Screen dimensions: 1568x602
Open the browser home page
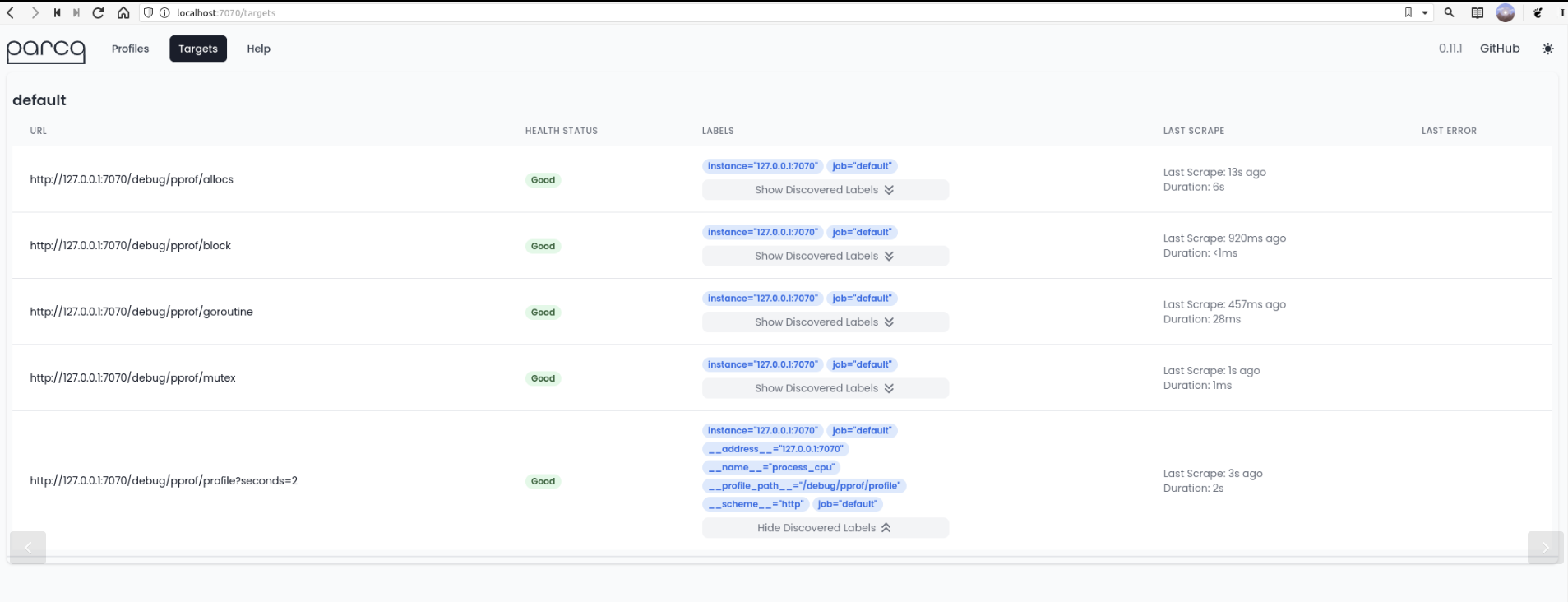(x=123, y=12)
